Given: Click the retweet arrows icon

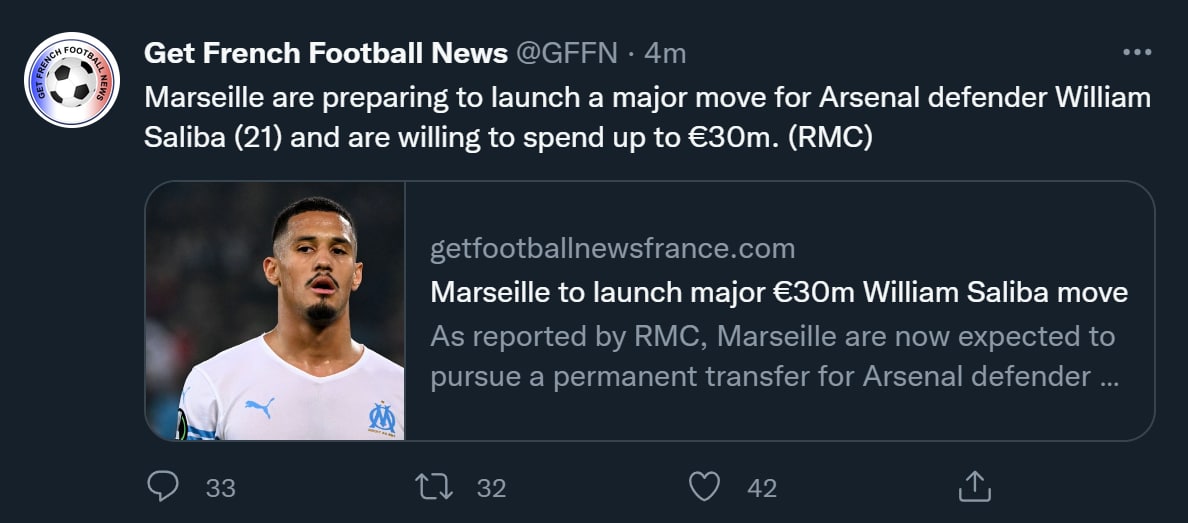Looking at the screenshot, I should pyautogui.click(x=434, y=487).
